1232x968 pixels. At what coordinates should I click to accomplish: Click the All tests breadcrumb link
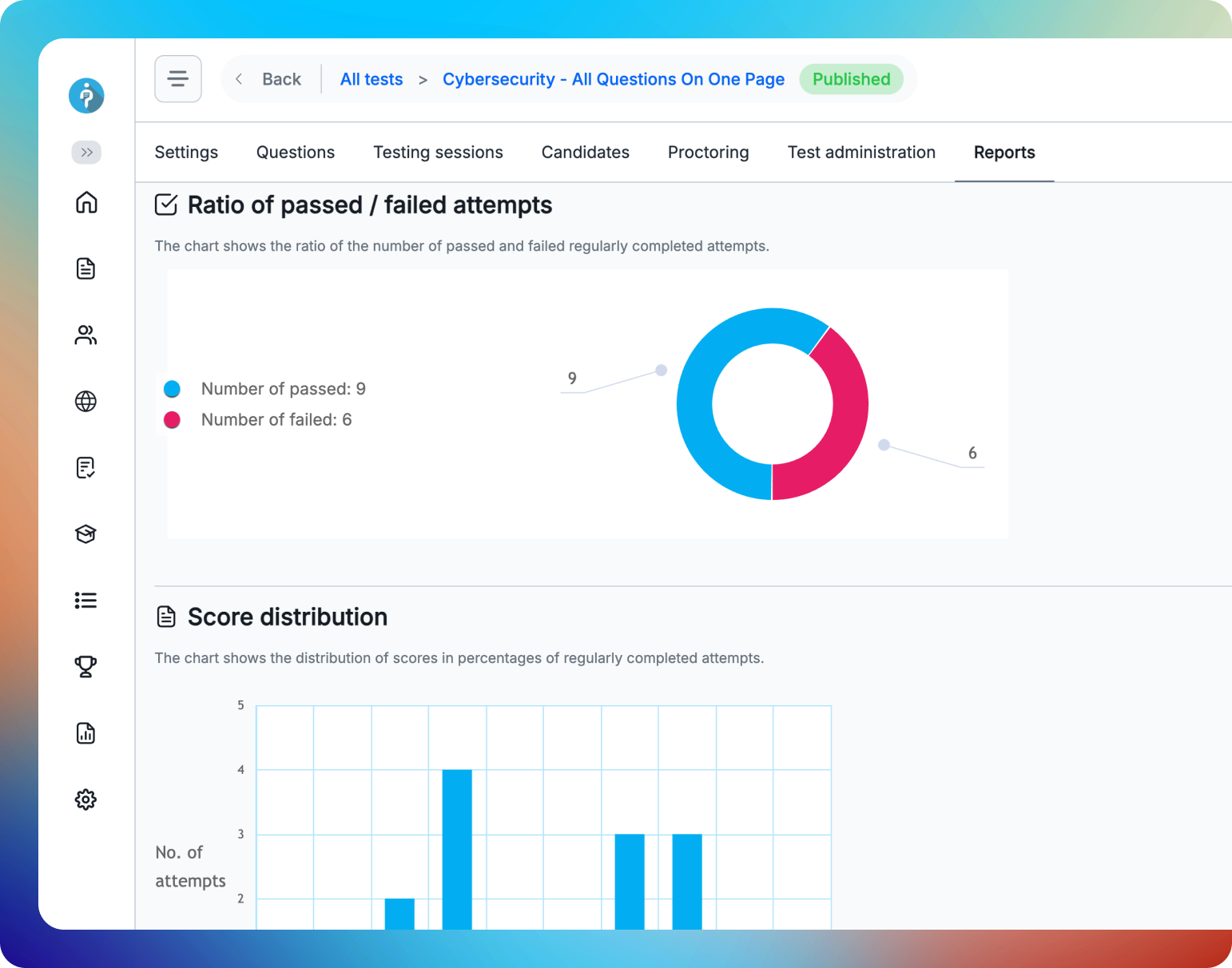[372, 79]
